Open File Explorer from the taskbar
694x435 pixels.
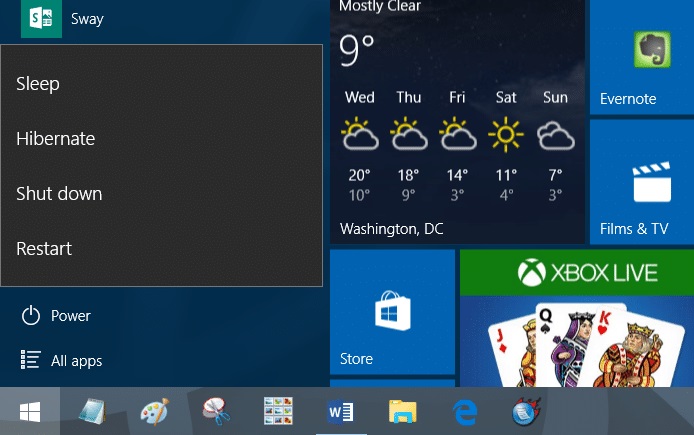[x=402, y=411]
